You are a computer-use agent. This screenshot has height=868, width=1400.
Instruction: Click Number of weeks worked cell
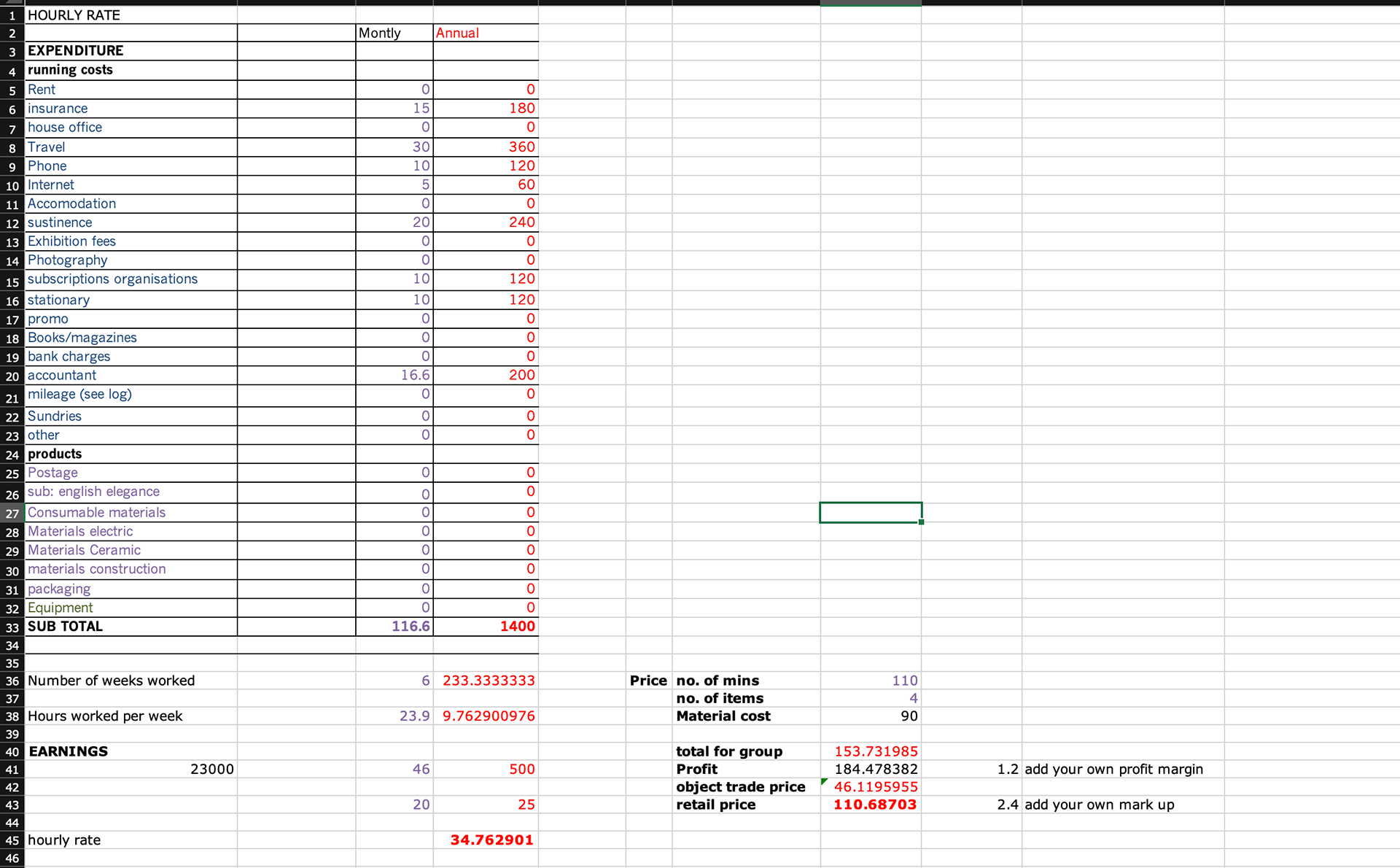[131, 681]
